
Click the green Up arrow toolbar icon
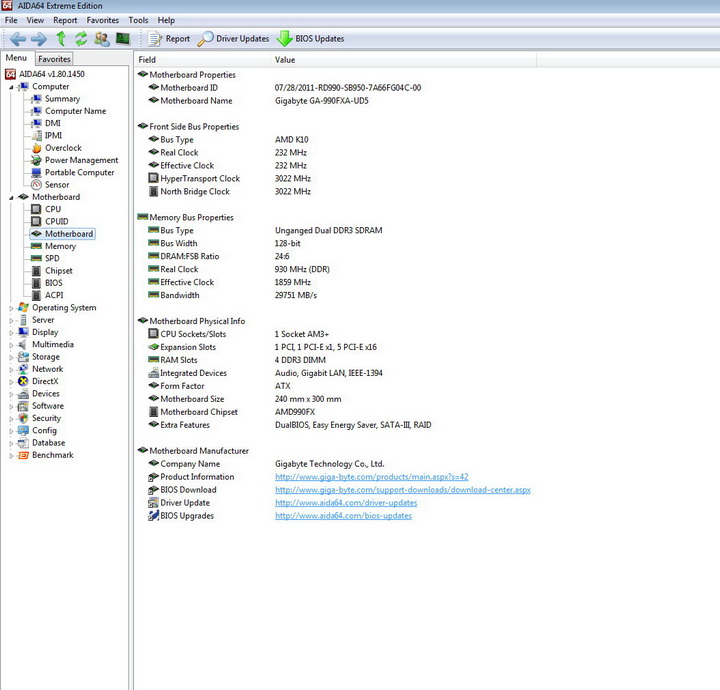click(x=61, y=39)
